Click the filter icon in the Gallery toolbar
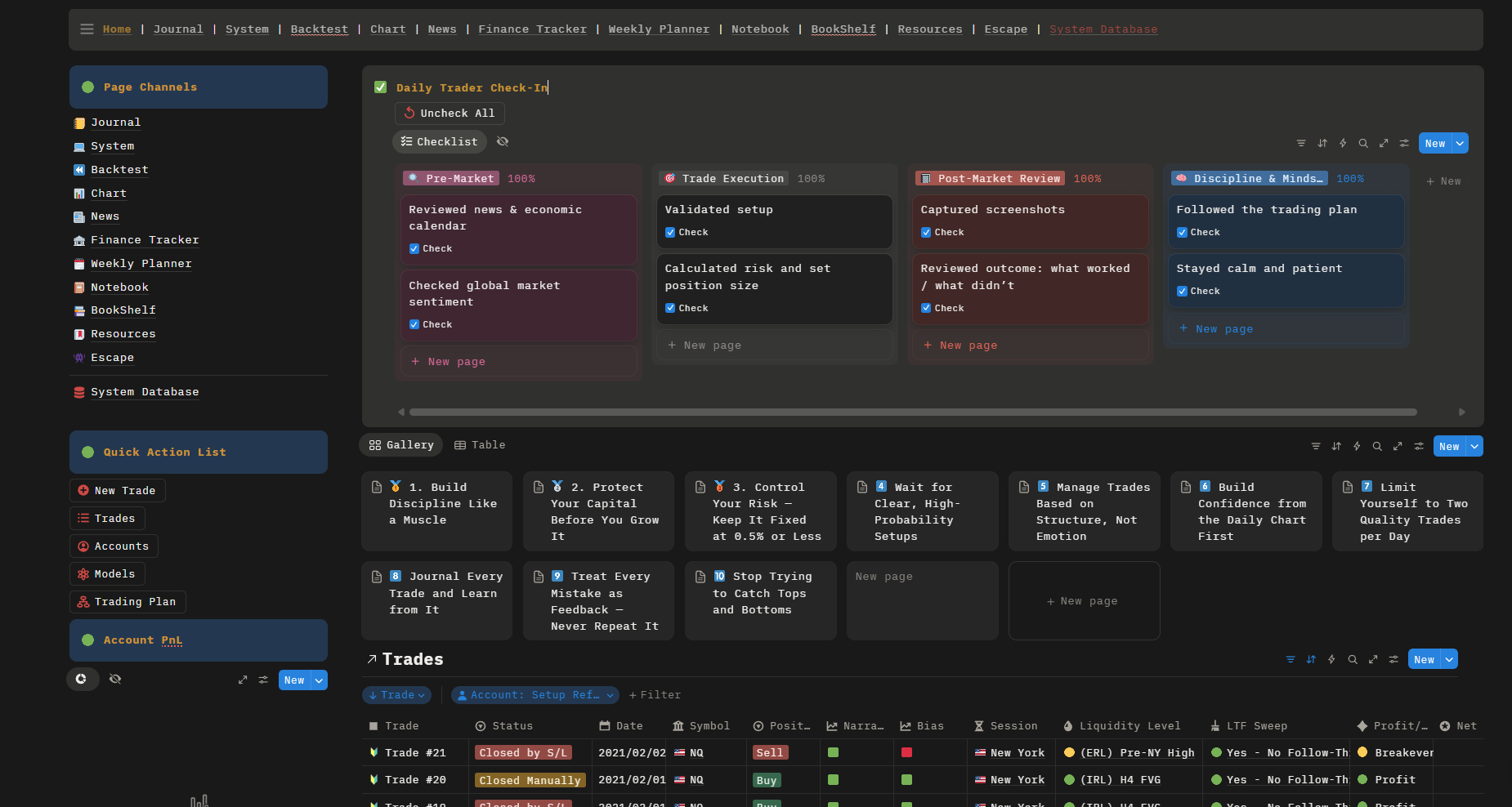Viewport: 1512px width, 807px height. [1316, 446]
